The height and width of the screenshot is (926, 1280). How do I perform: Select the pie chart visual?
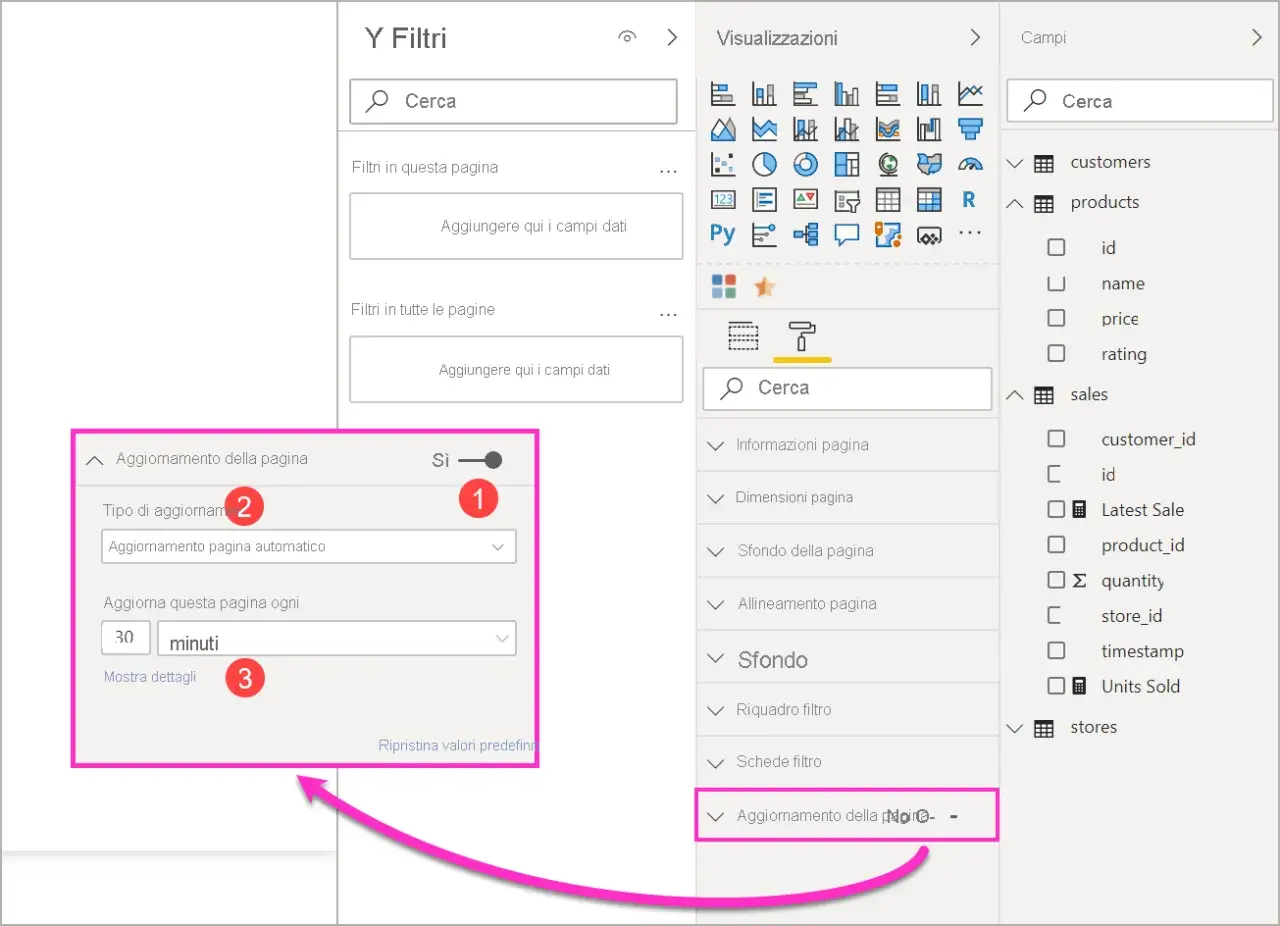[764, 164]
